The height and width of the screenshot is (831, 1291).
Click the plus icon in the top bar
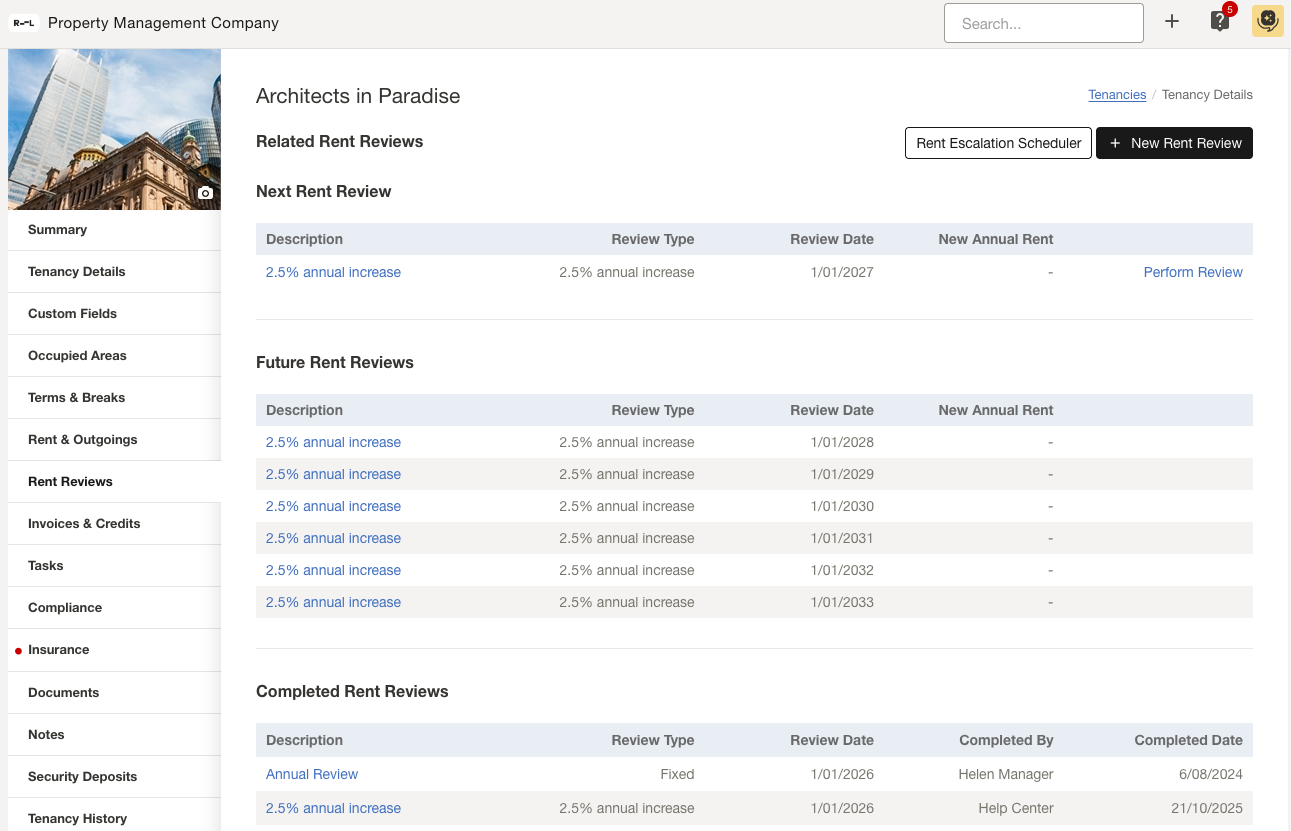[1171, 21]
